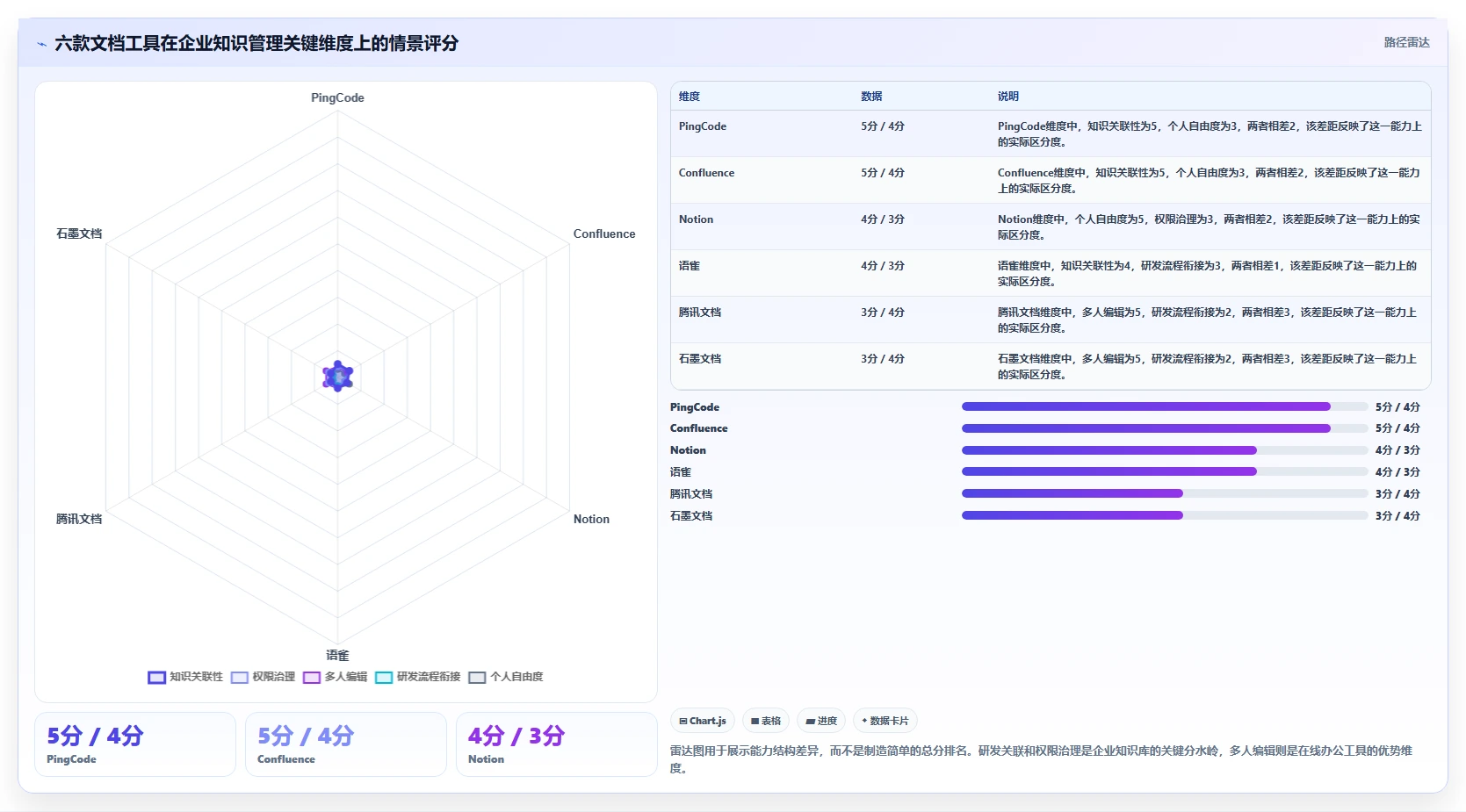Toggle the 多人编辑 legend item
This screenshot has width=1466, height=812.
pyautogui.click(x=335, y=677)
